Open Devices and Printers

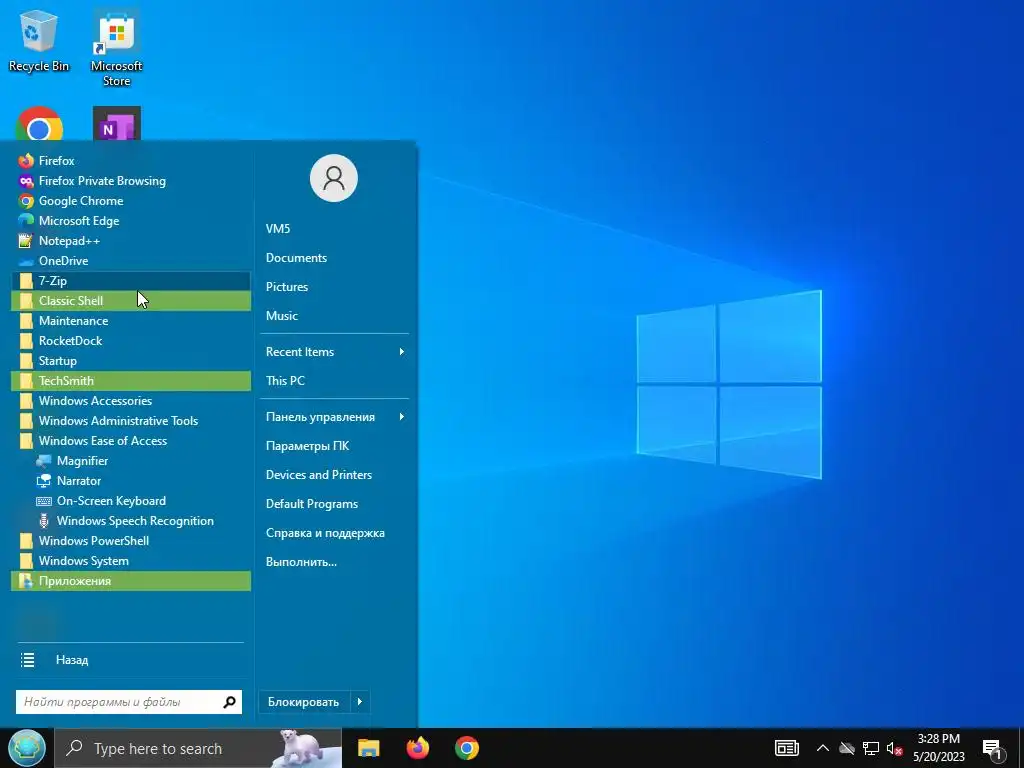coord(334,475)
